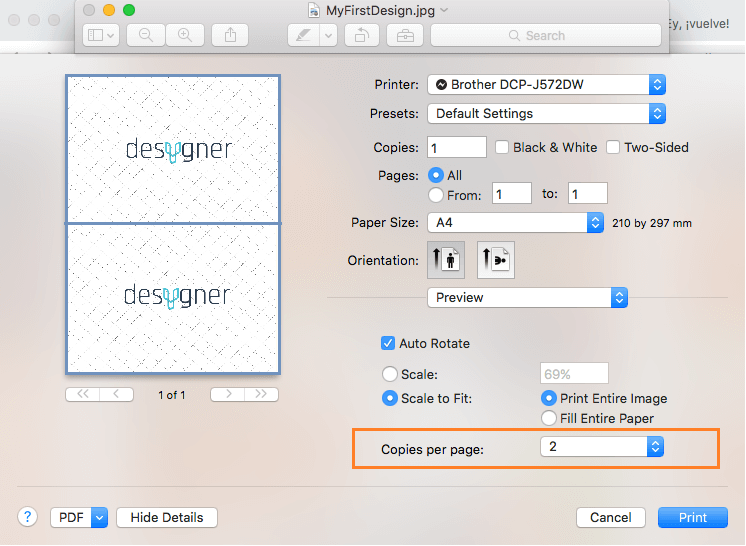Viewport: 746px width, 546px height.
Task: Click the blue Print button
Action: pyautogui.click(x=693, y=517)
